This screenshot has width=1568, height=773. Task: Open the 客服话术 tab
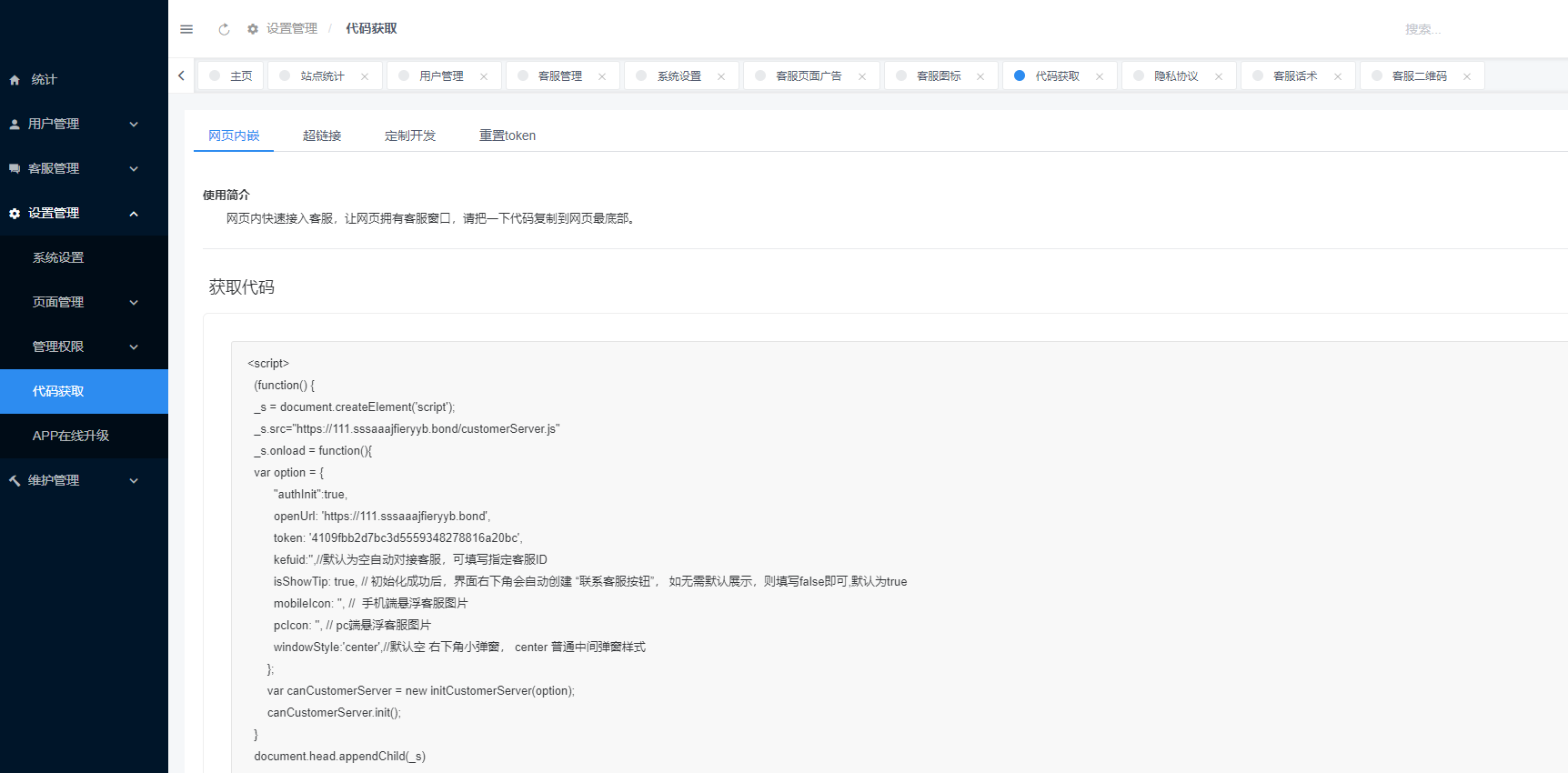(1298, 75)
